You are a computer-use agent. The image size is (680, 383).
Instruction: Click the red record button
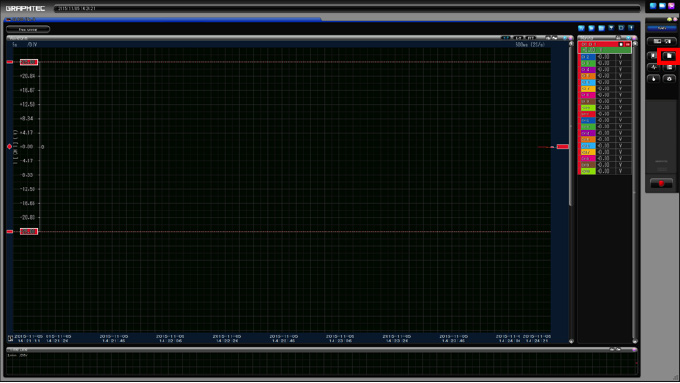661,183
